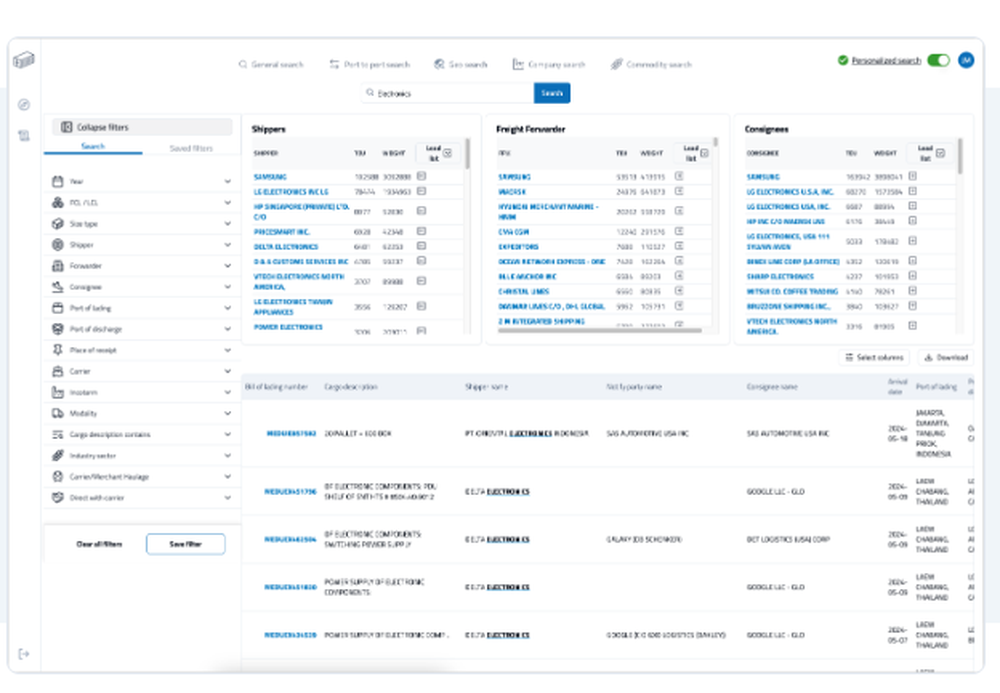This screenshot has width=1000, height=693.
Task: Add EXPEDITORS forwarder to lead list
Action: point(679,246)
